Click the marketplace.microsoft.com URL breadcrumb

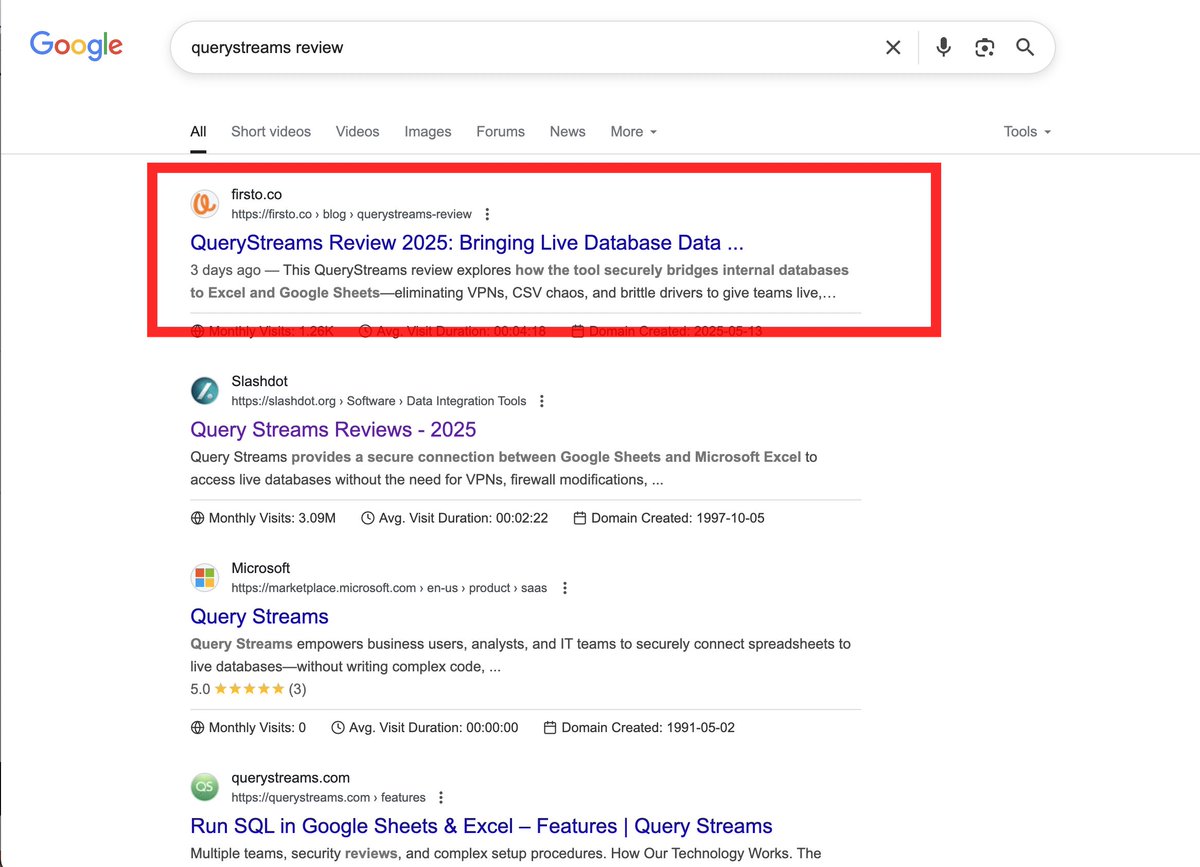pyautogui.click(x=389, y=588)
